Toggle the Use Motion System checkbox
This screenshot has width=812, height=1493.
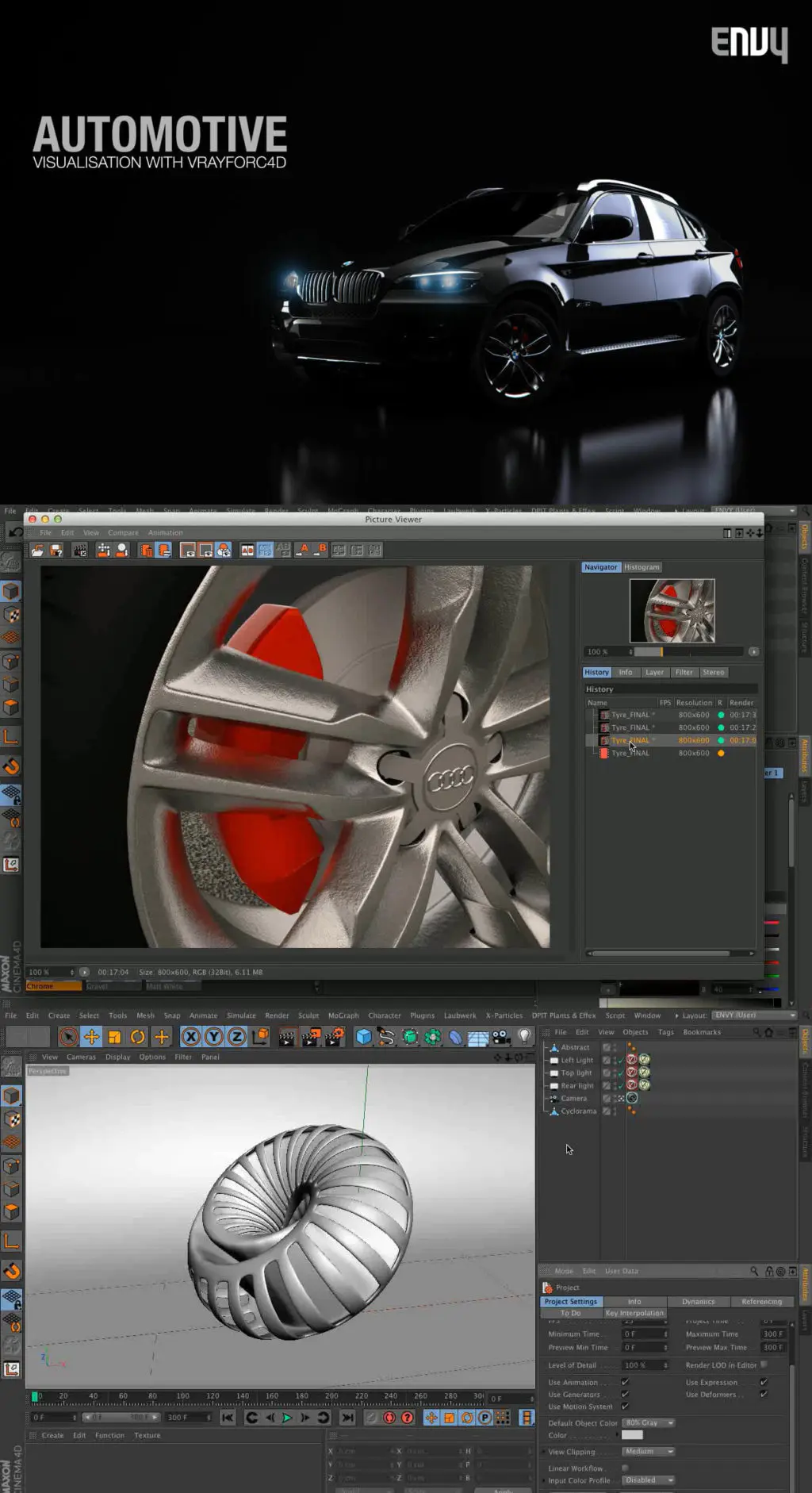(625, 1406)
